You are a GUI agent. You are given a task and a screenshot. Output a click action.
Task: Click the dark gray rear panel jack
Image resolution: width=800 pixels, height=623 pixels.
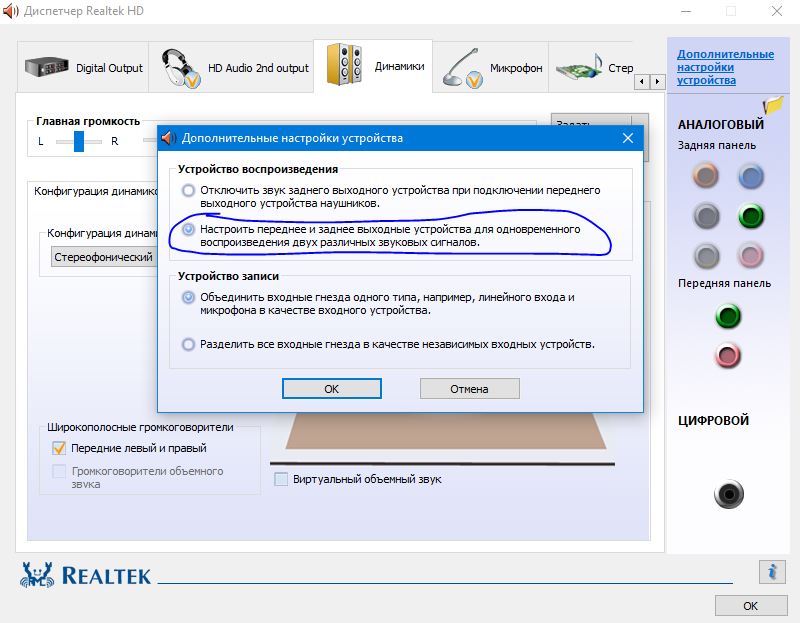(x=707, y=216)
